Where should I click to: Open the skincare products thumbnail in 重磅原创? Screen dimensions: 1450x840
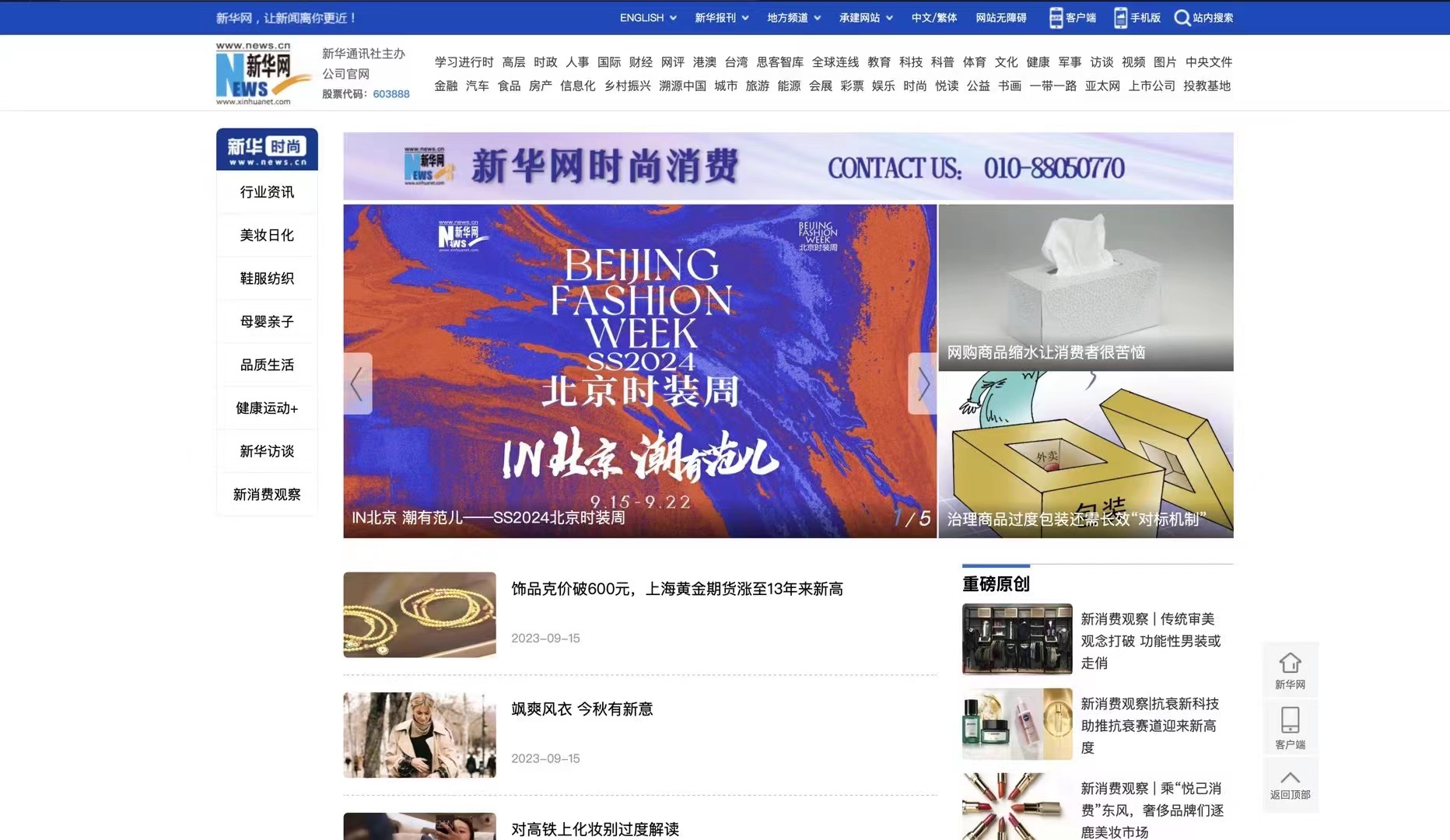(1017, 723)
